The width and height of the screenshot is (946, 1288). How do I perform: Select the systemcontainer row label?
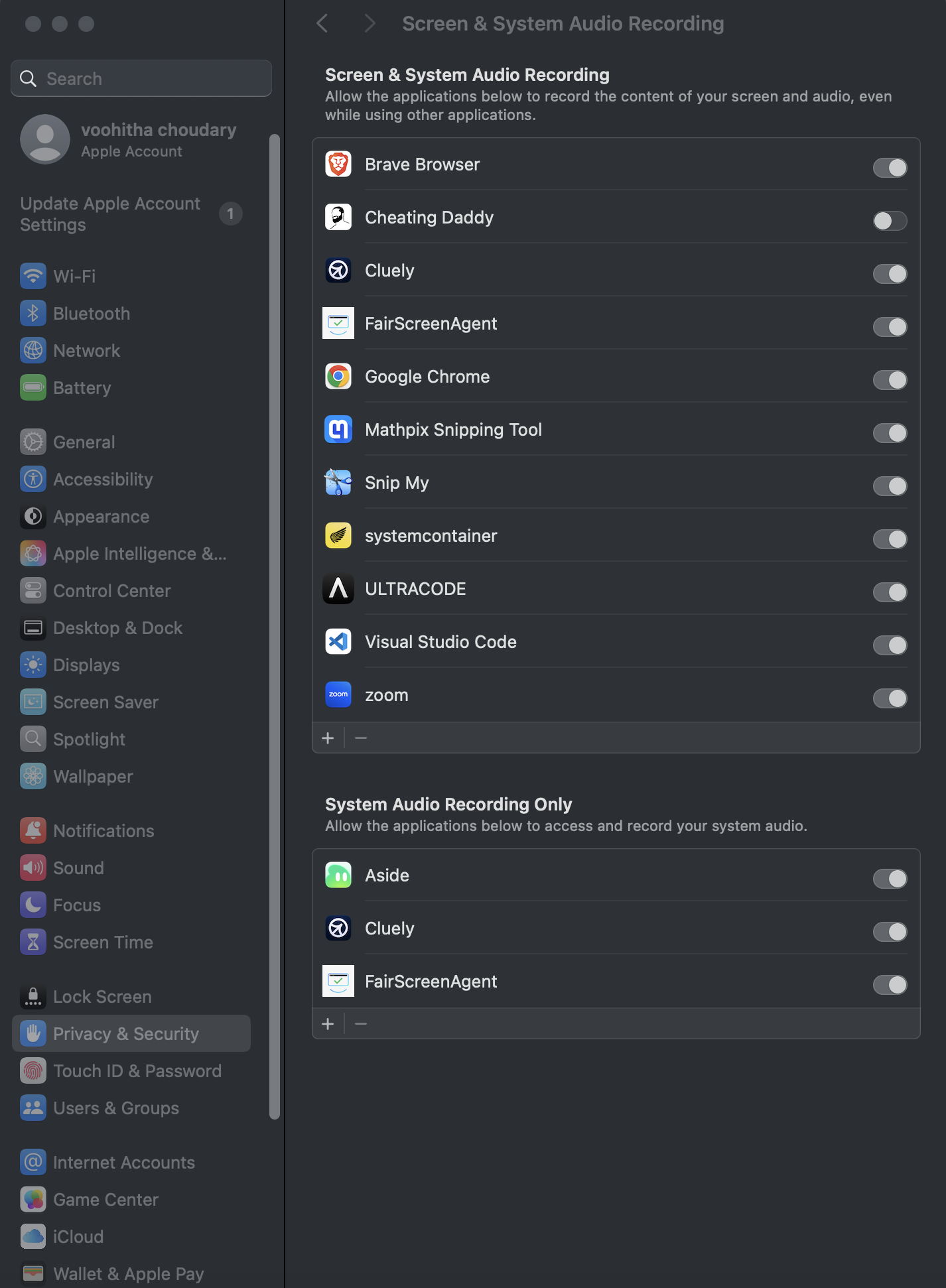431,536
